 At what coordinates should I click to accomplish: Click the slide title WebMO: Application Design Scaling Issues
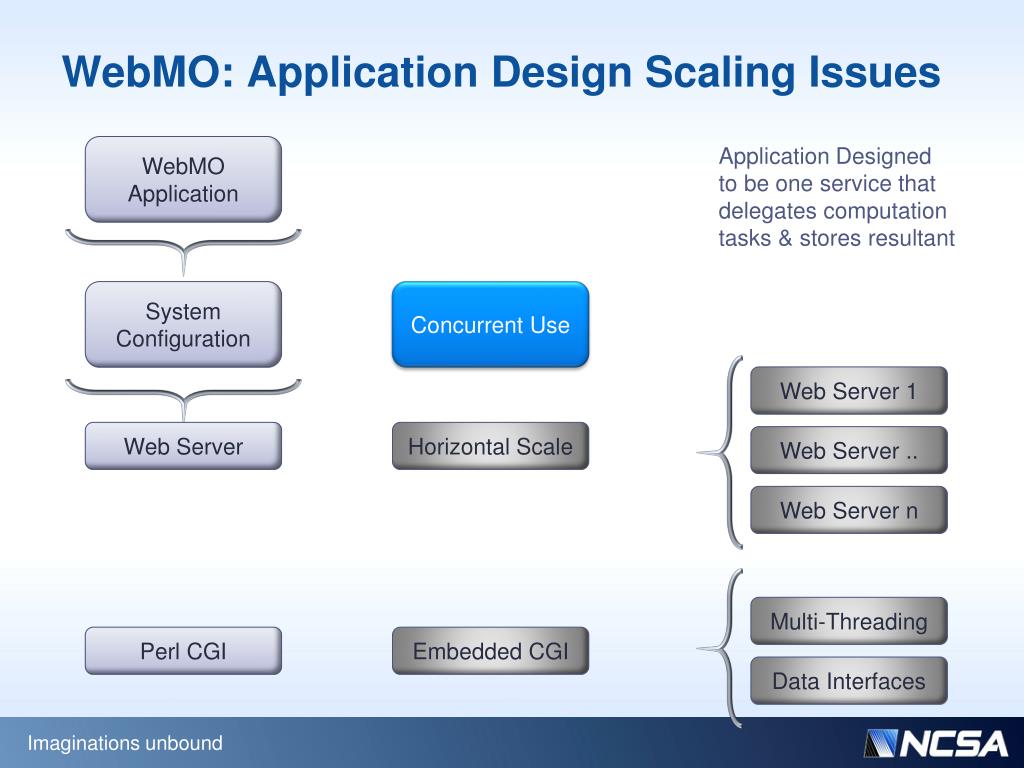[x=501, y=72]
